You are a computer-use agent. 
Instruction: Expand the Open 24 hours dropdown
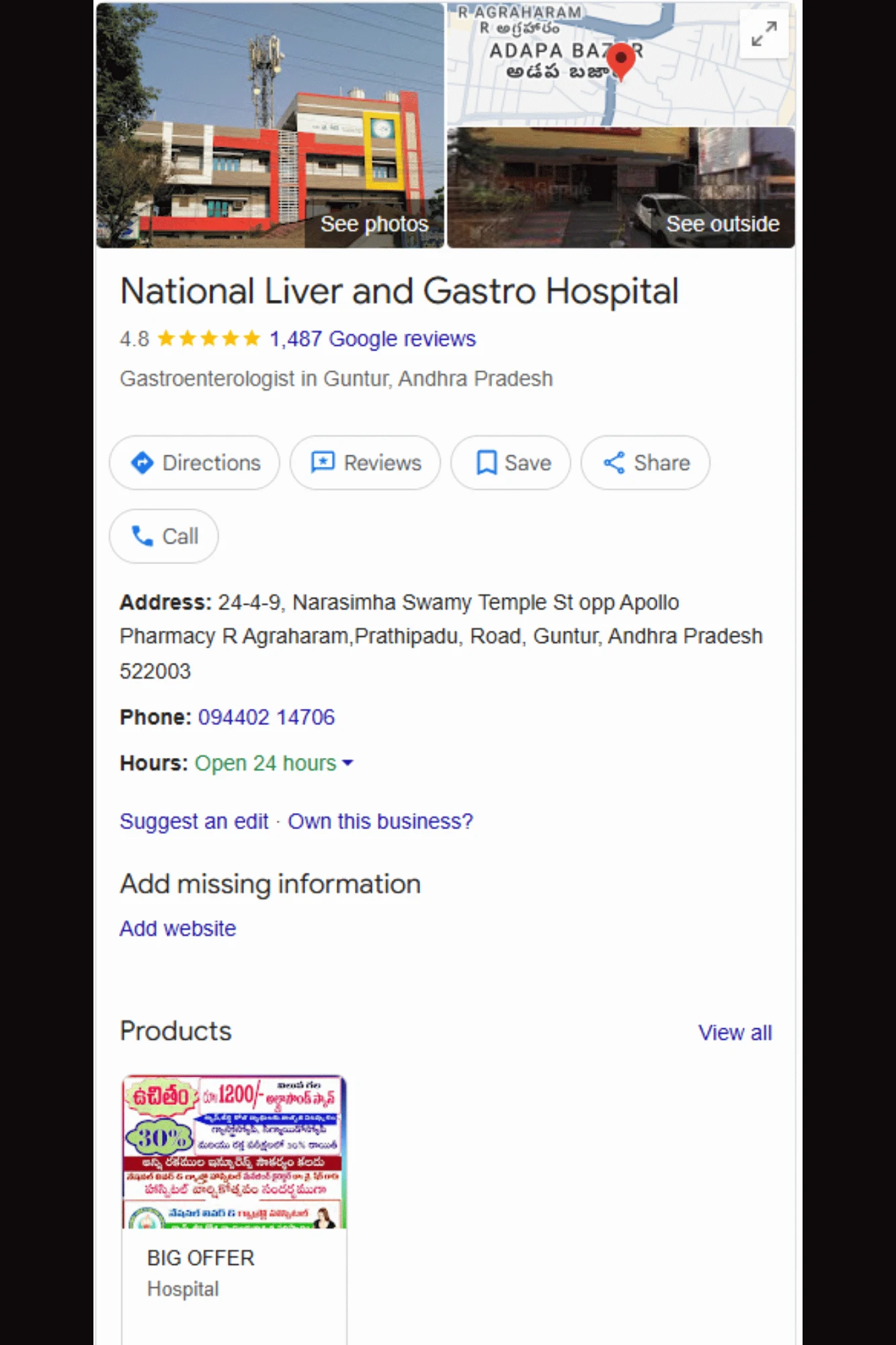(x=348, y=763)
